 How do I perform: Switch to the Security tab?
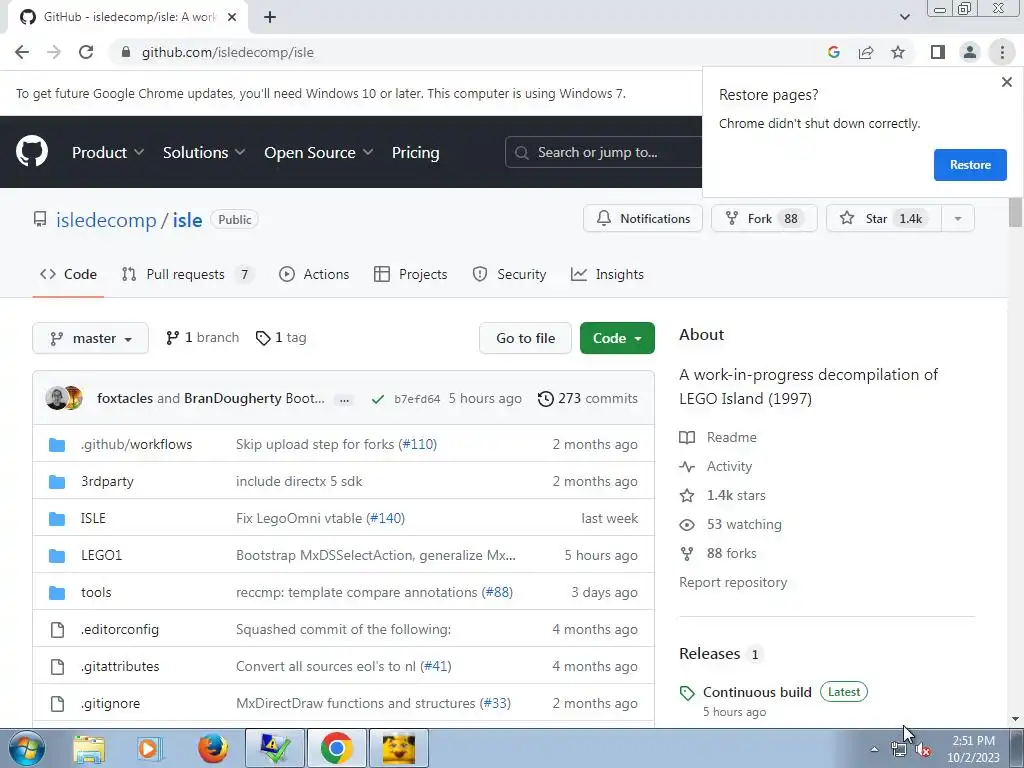pyautogui.click(x=509, y=274)
